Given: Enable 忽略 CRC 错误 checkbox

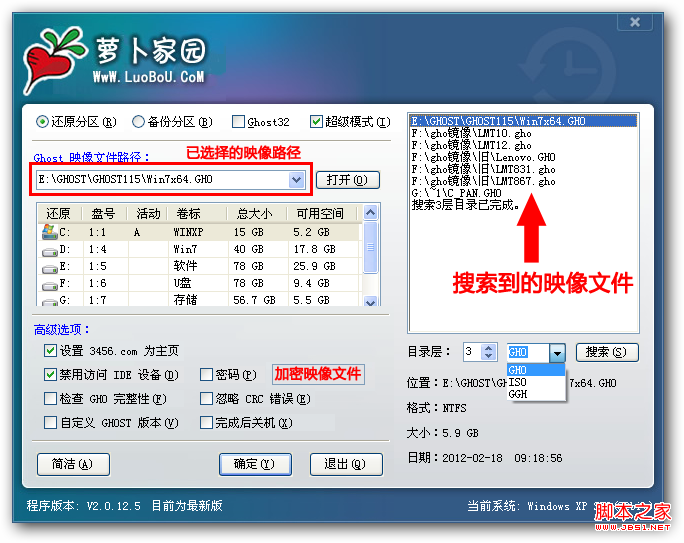Looking at the screenshot, I should [206, 398].
